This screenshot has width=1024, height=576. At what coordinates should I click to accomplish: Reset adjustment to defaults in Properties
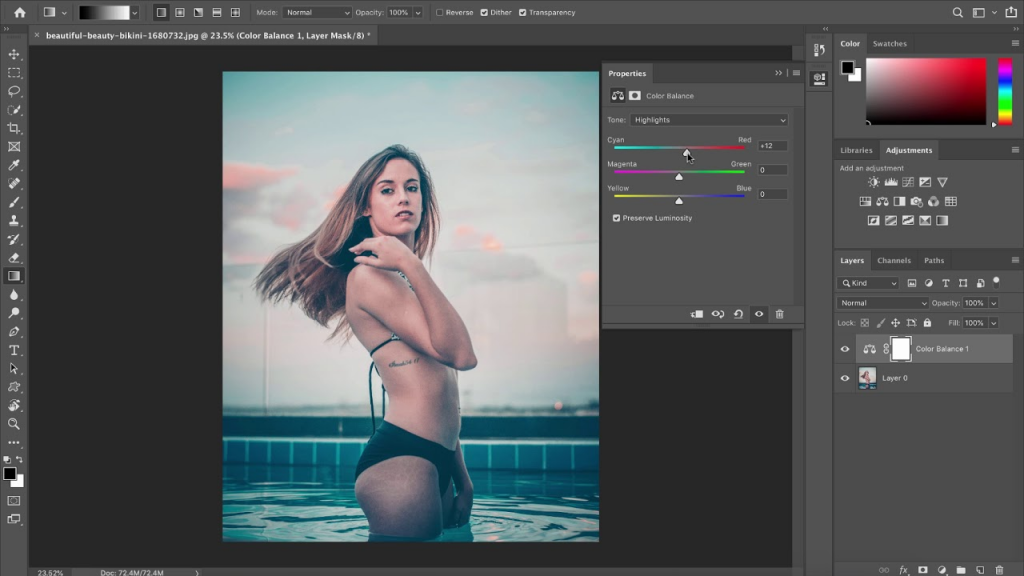point(738,314)
